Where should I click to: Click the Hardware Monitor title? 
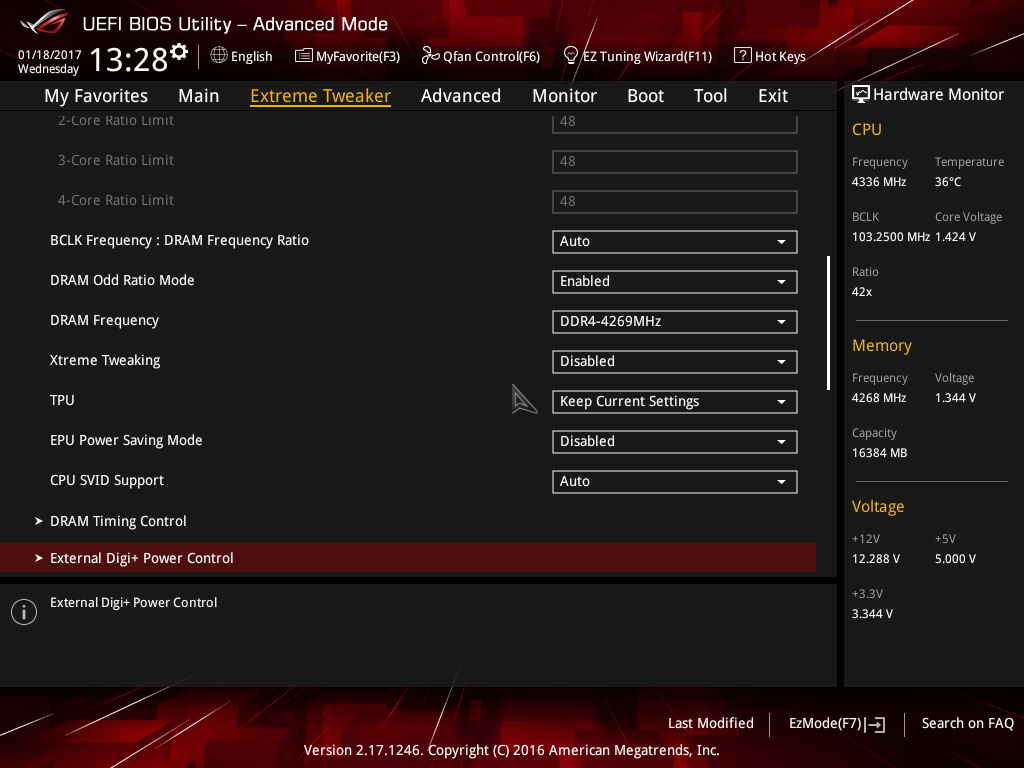pos(938,95)
